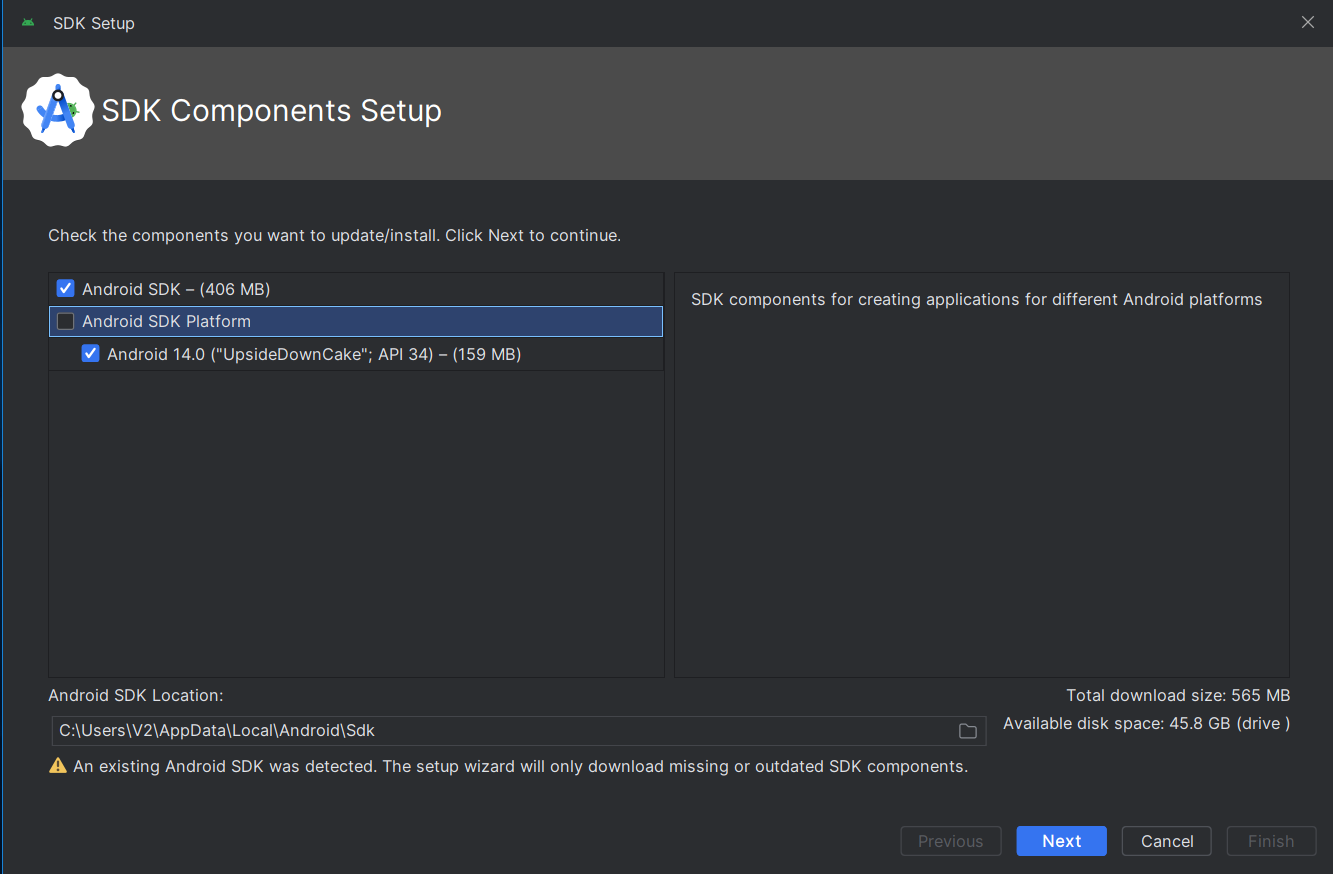
Task: Click the Android SDK Location path field
Action: 500,731
